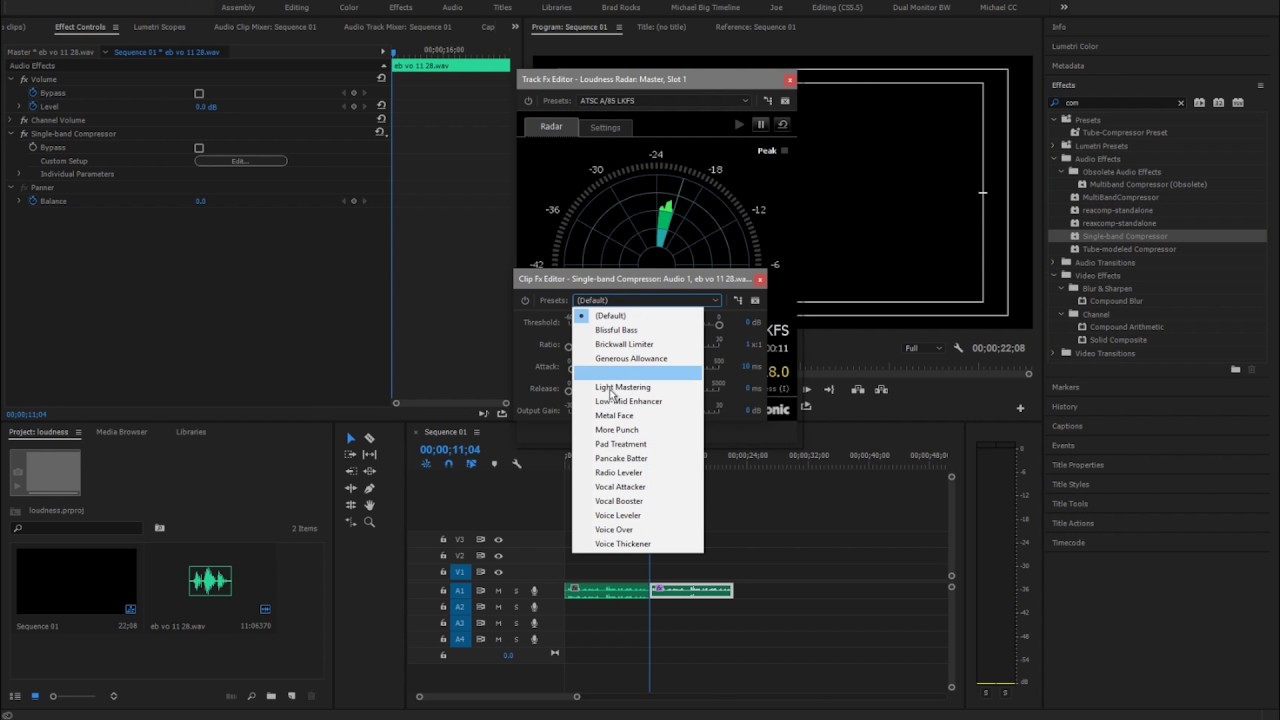Toggle Linked Selection in the timeline
The height and width of the screenshot is (720, 1280).
(471, 464)
